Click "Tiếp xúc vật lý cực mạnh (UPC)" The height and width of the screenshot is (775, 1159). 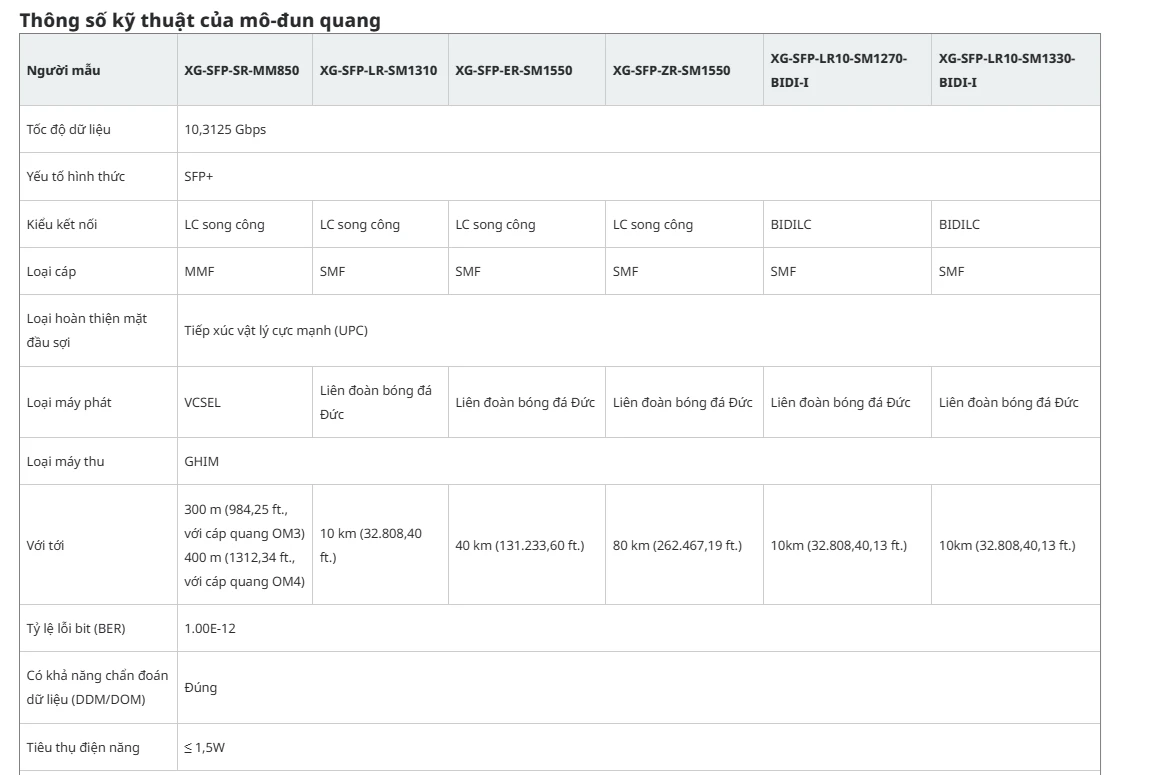(276, 331)
